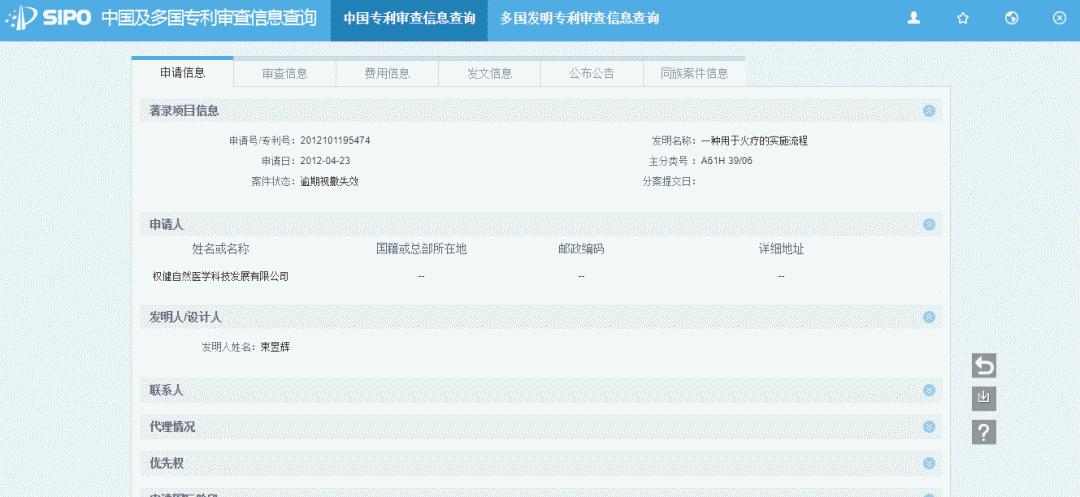Click the 联系人 section heading
This screenshot has width=1080, height=497.
pos(167,390)
